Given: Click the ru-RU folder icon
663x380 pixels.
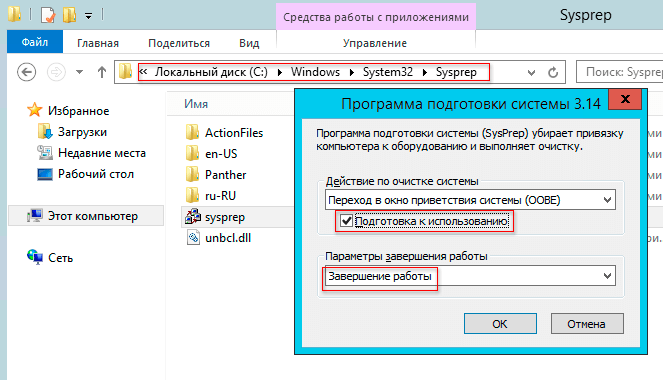Looking at the screenshot, I should click(x=192, y=195).
